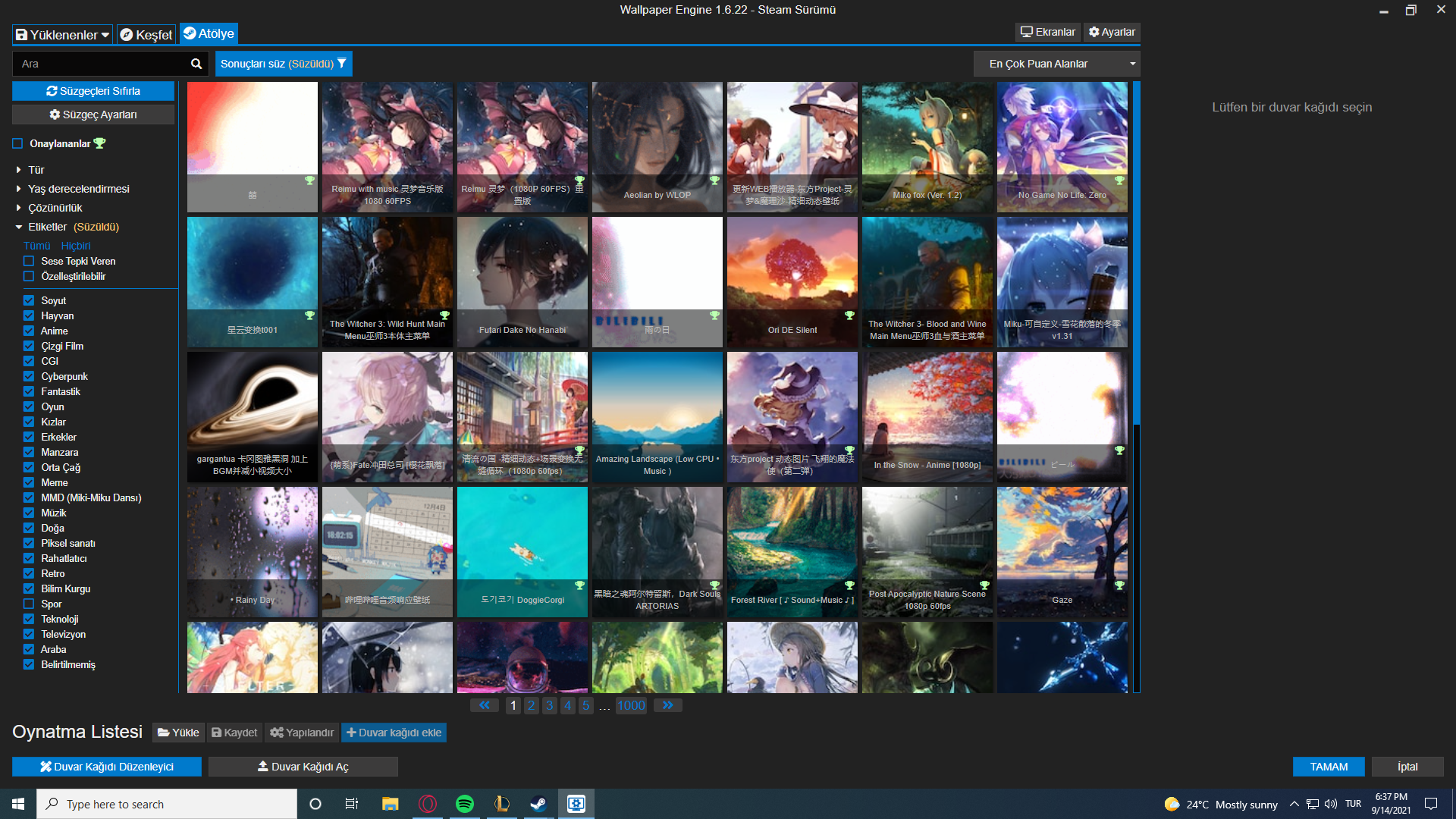This screenshot has width=1456, height=819.
Task: Switch to the Atölye tab
Action: tap(209, 33)
